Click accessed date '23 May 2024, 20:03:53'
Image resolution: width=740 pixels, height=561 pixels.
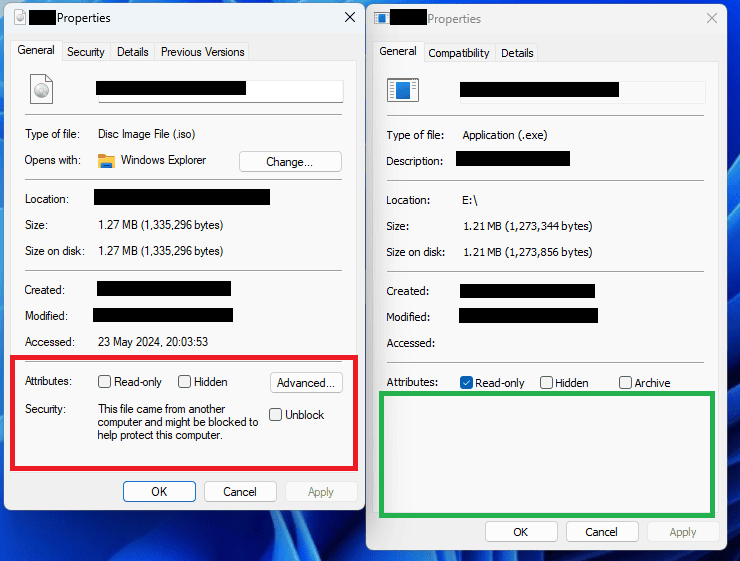(x=153, y=342)
